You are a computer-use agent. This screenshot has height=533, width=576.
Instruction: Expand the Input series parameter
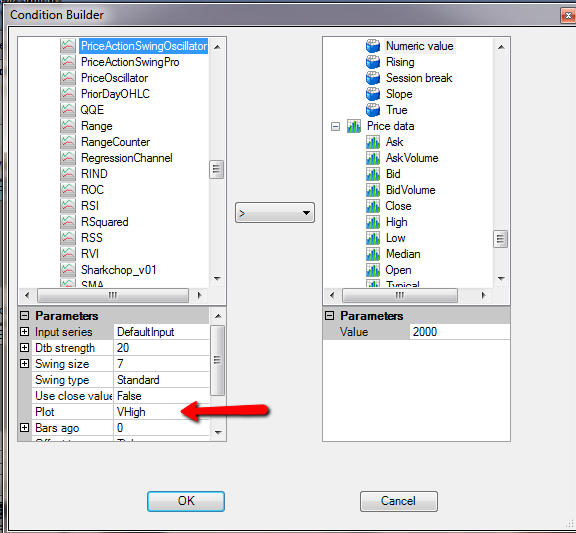point(25,332)
